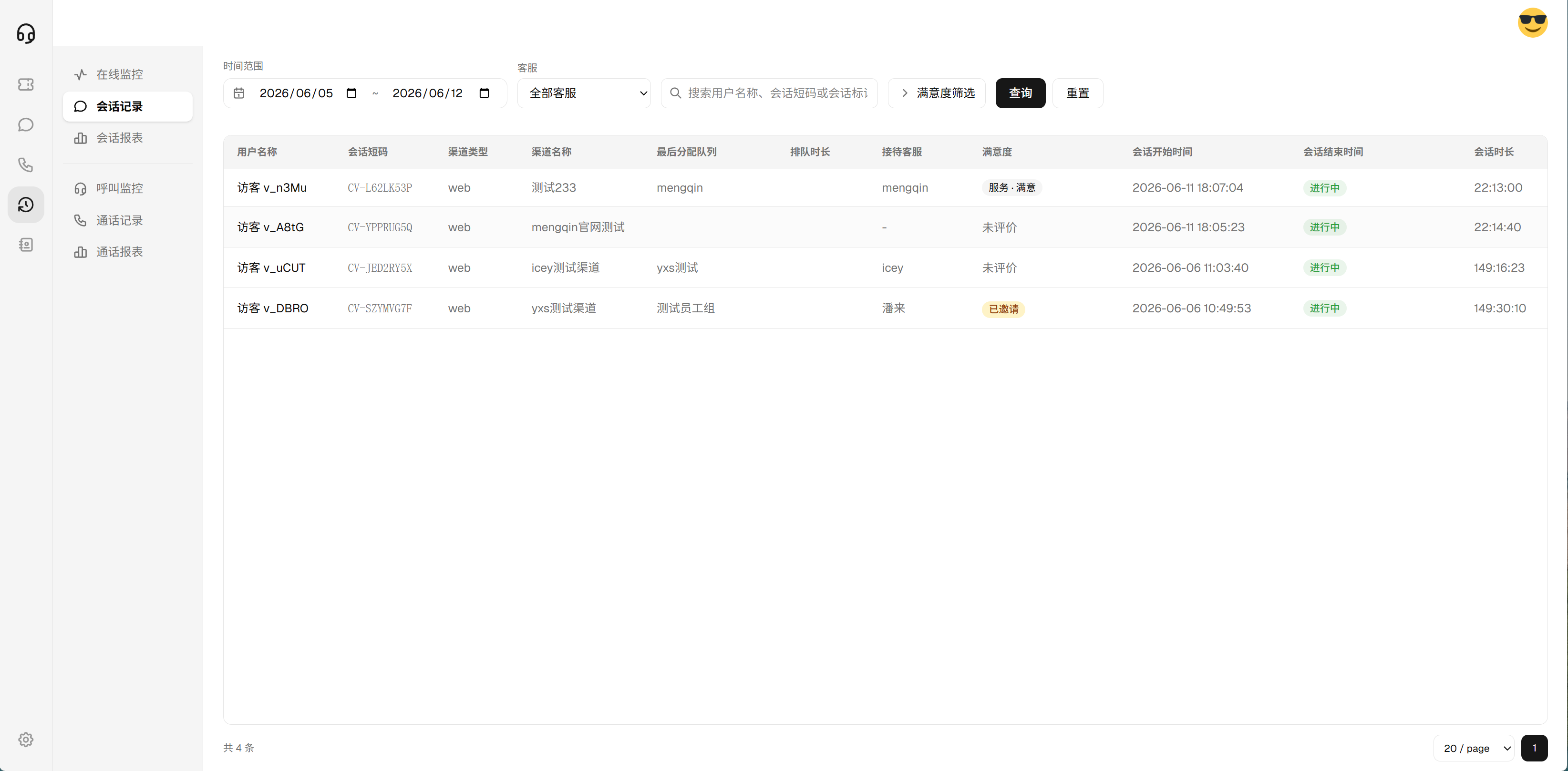Select row 访客 v_A8tG
The height and width of the screenshot is (771, 1568).
coord(885,227)
